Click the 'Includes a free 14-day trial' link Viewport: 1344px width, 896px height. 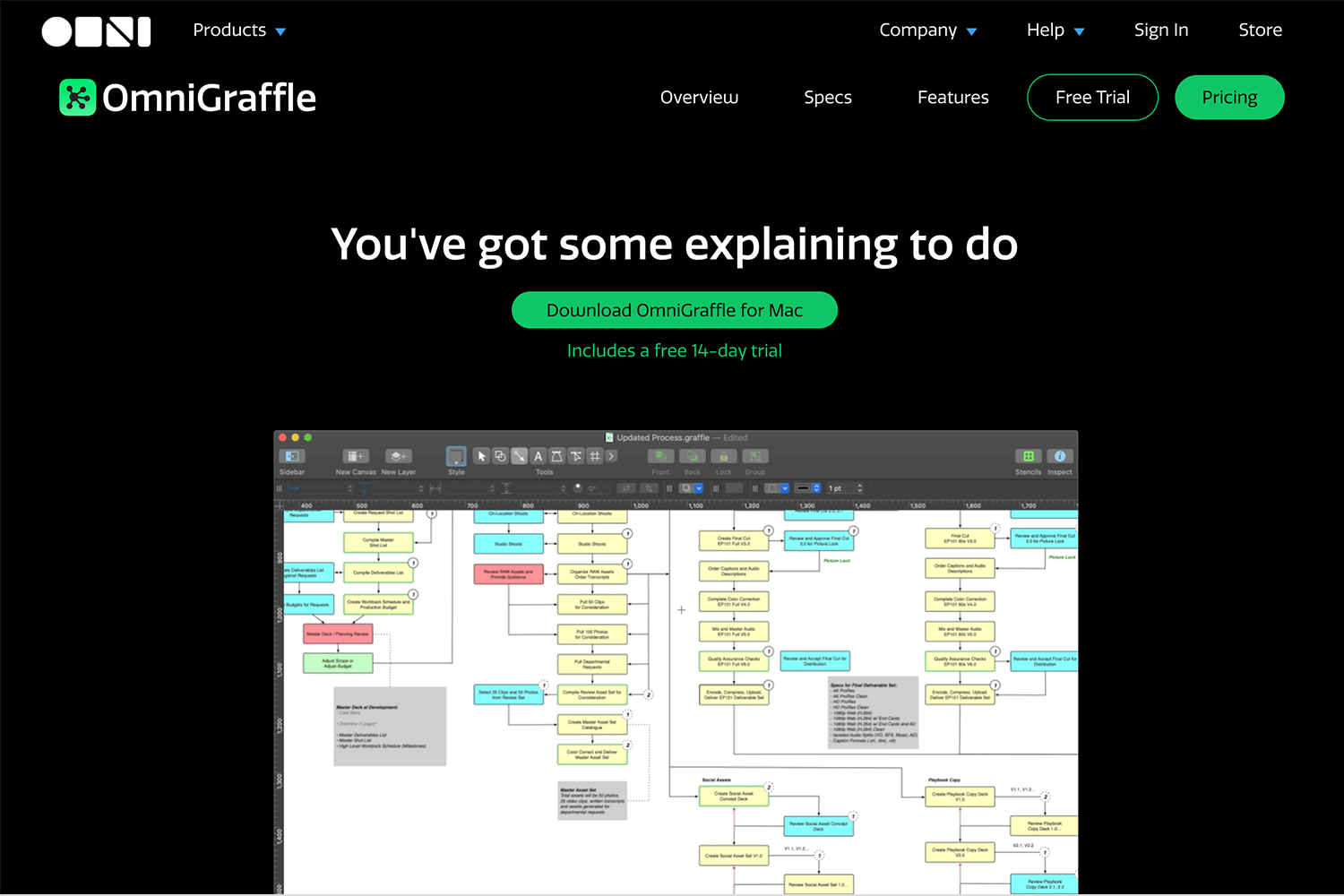[675, 350]
